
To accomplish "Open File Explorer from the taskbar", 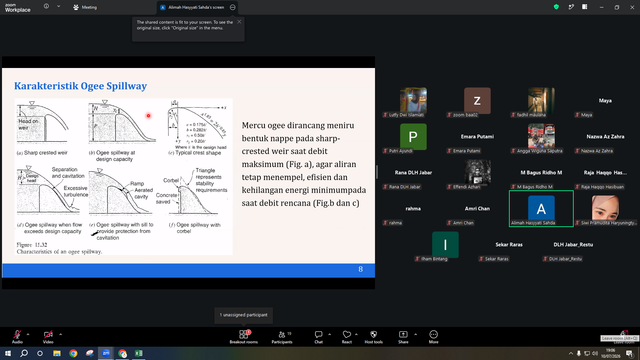I will tap(57, 353).
